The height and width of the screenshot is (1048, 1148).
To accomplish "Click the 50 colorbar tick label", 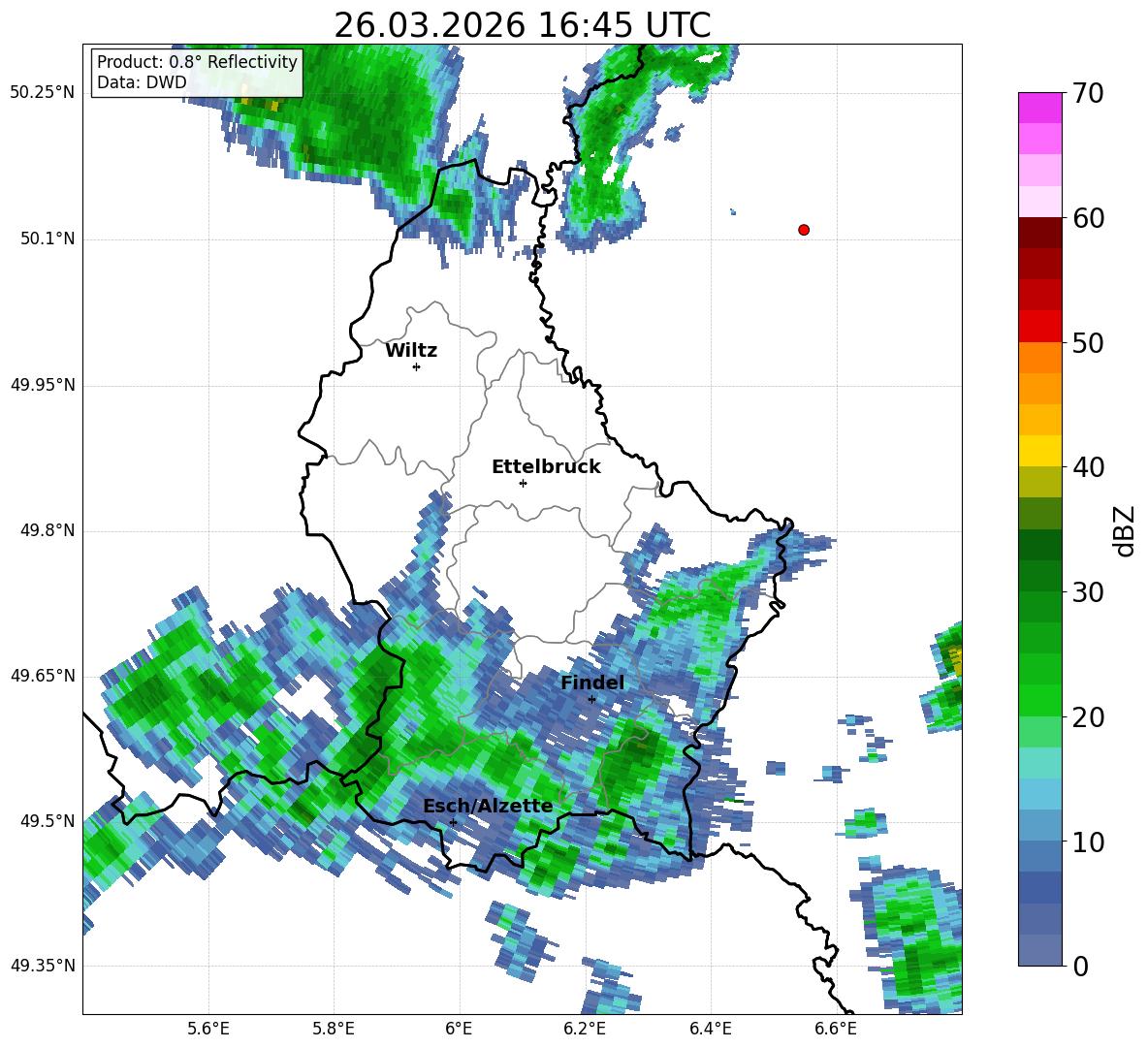I will click(1088, 343).
